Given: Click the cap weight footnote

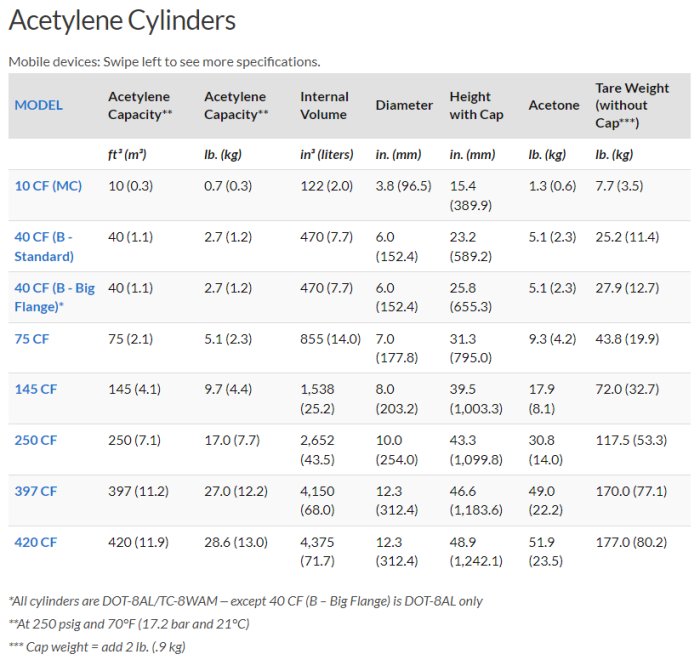Looking at the screenshot, I should click(96, 646).
